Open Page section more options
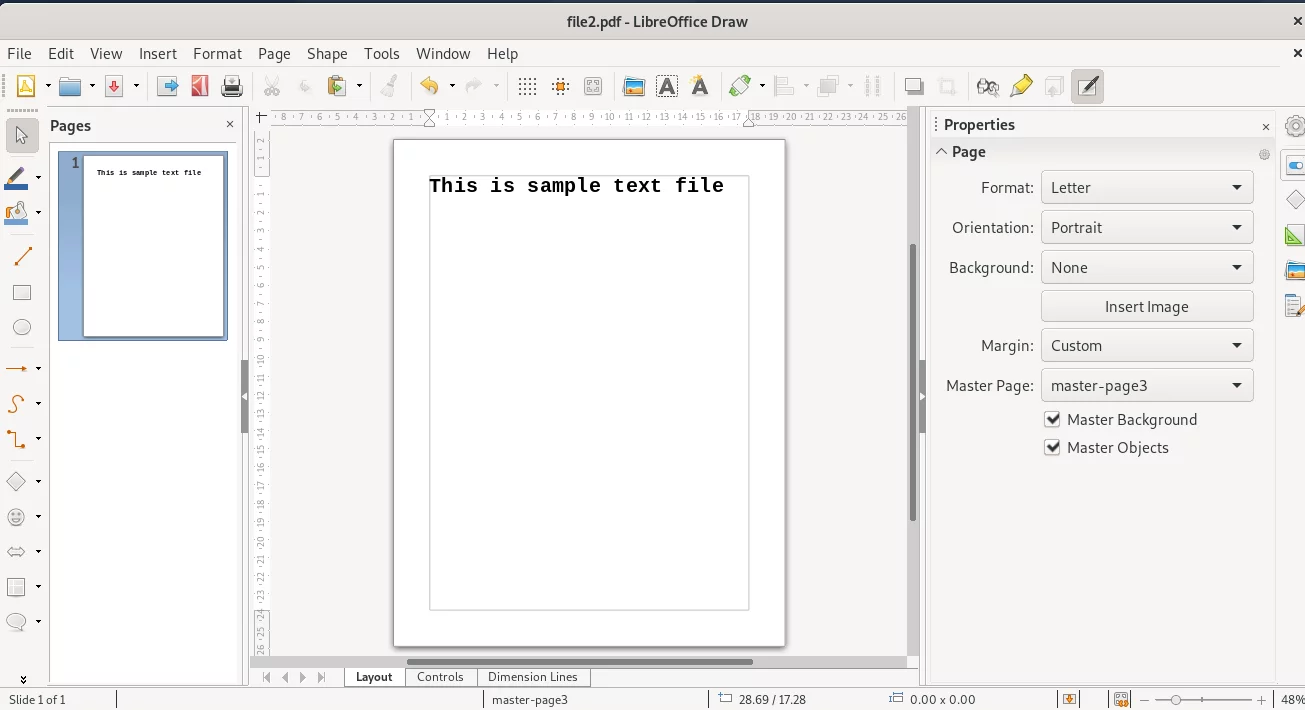This screenshot has width=1305, height=710. 1264,154
